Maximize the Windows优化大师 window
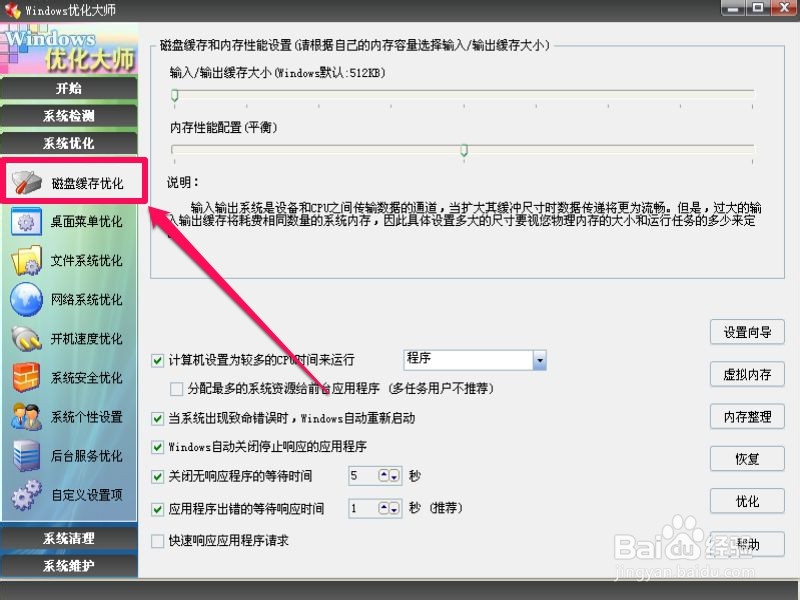This screenshot has height=600, width=800. click(x=758, y=8)
